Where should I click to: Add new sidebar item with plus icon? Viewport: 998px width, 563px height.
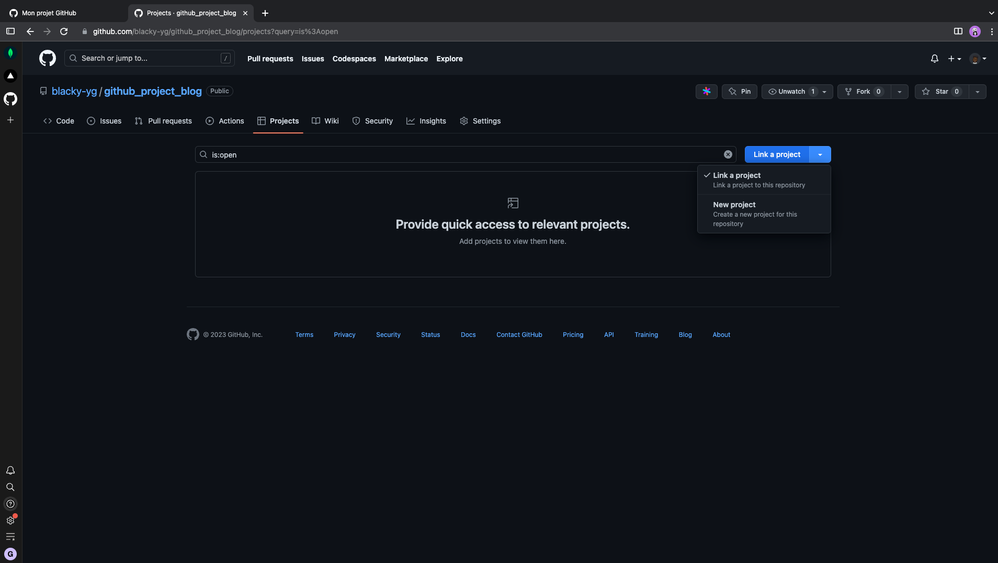[x=10, y=120]
